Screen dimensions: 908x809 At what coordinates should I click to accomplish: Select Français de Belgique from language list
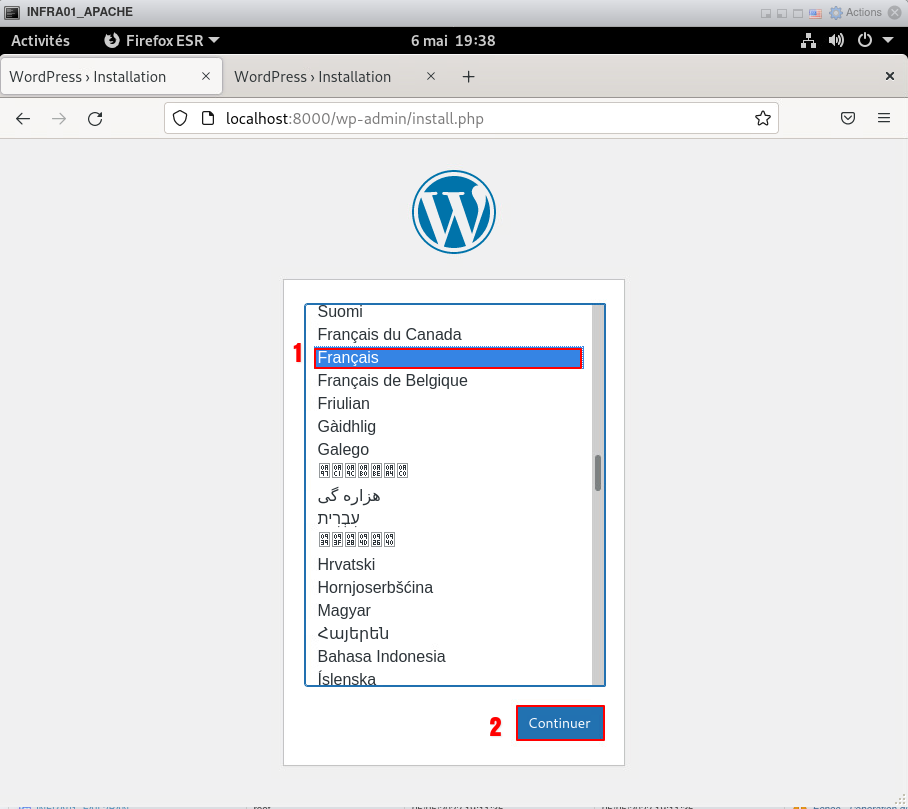click(x=392, y=381)
